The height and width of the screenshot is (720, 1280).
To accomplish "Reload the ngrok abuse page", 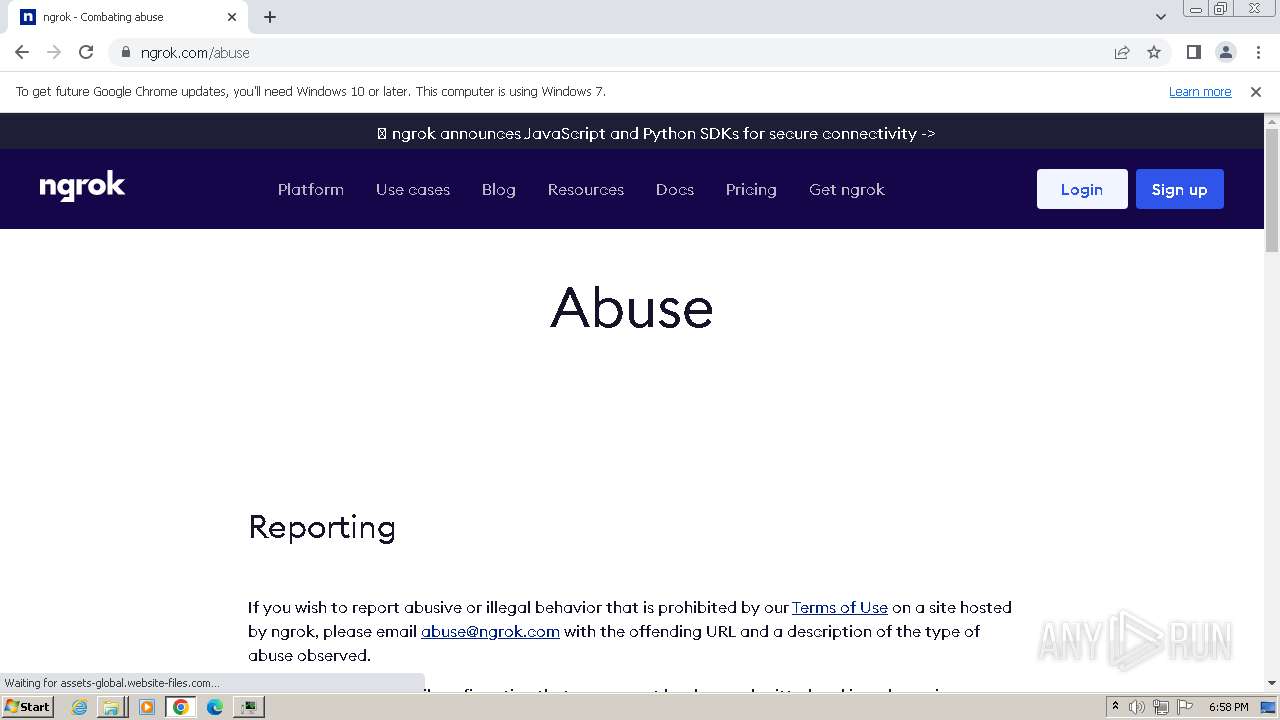I will (86, 52).
